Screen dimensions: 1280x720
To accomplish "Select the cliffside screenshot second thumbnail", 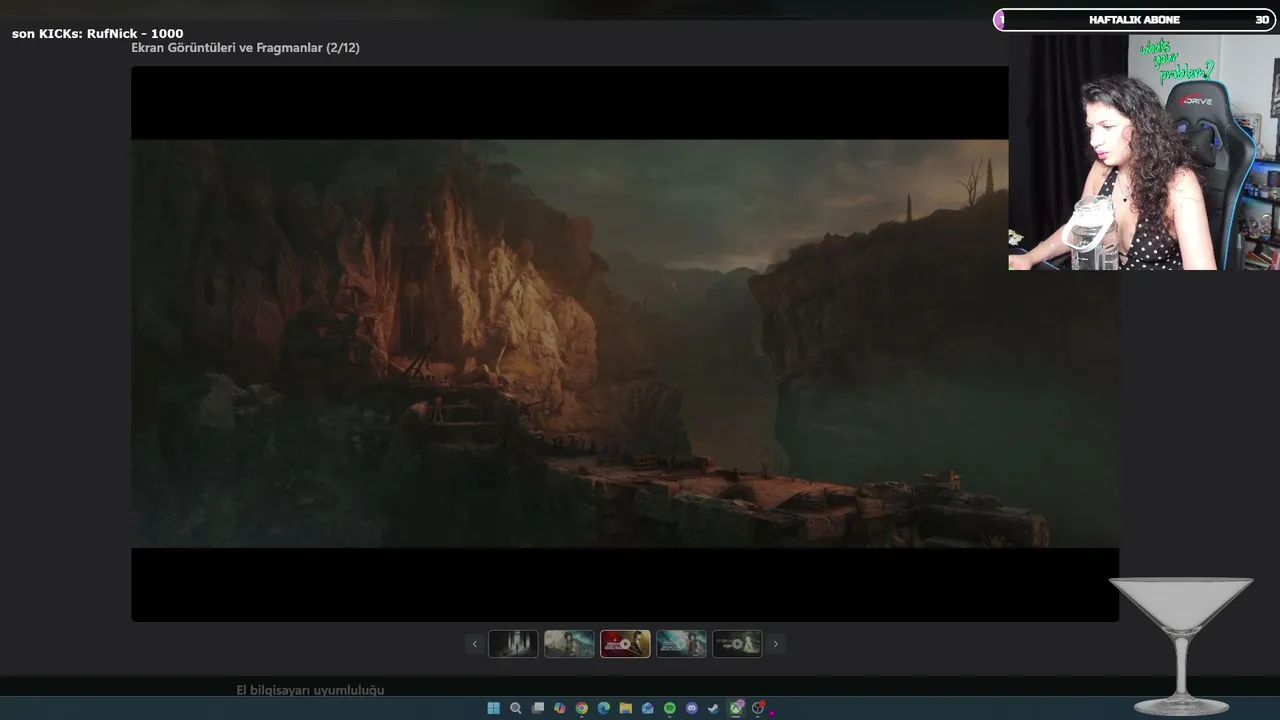I will [569, 644].
